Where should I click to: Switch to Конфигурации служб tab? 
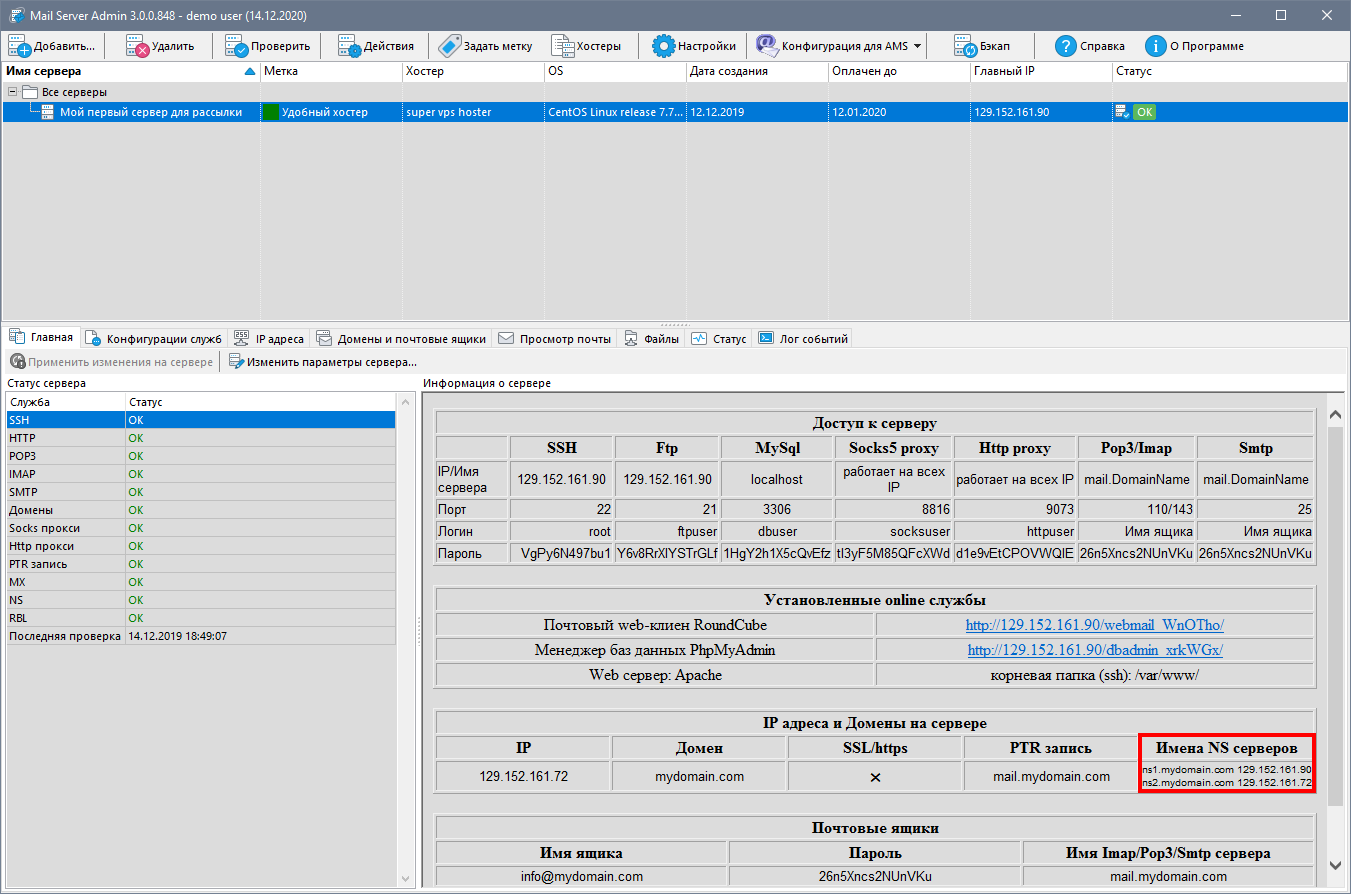(x=154, y=339)
